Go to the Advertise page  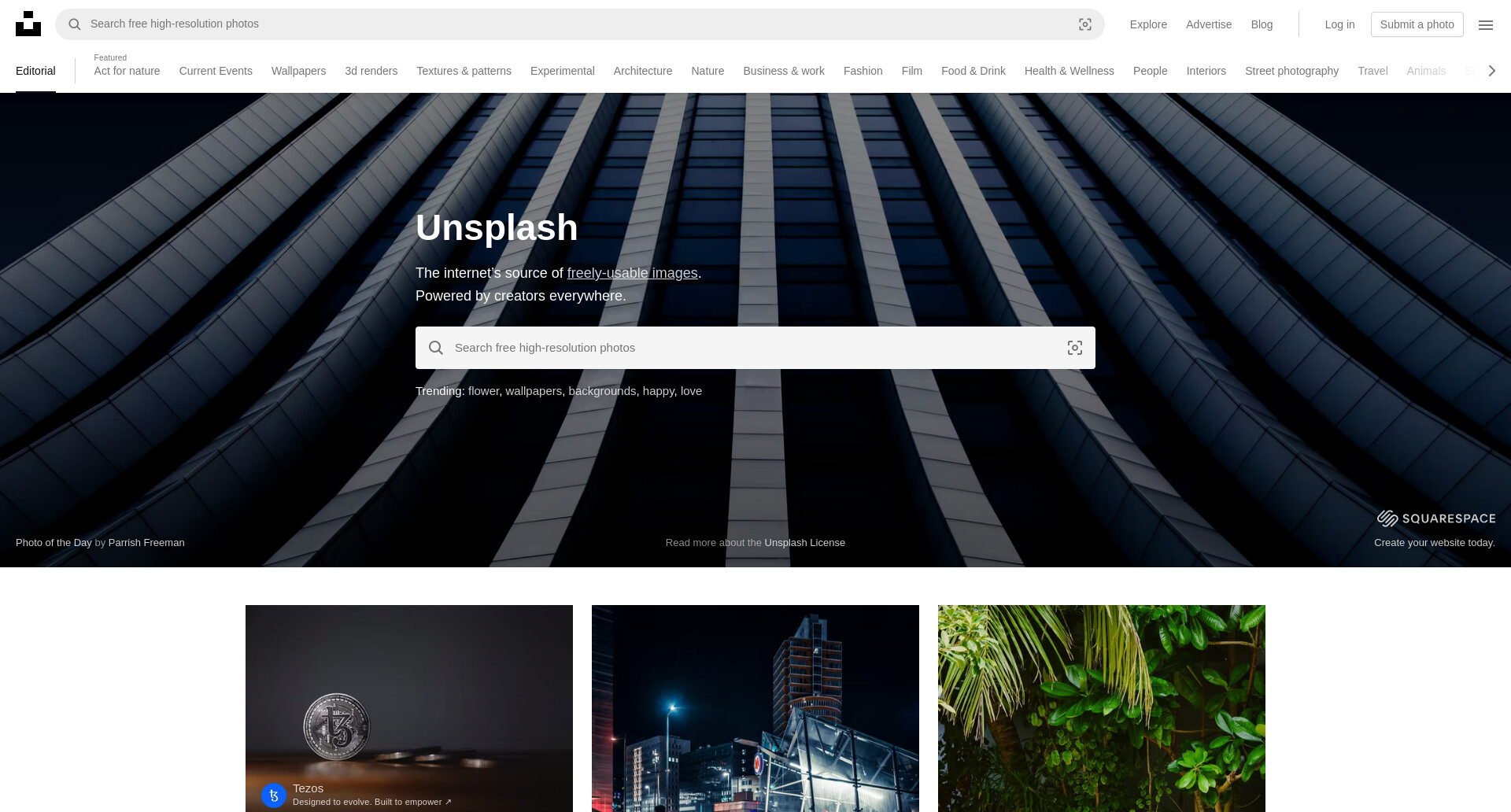pyautogui.click(x=1209, y=24)
